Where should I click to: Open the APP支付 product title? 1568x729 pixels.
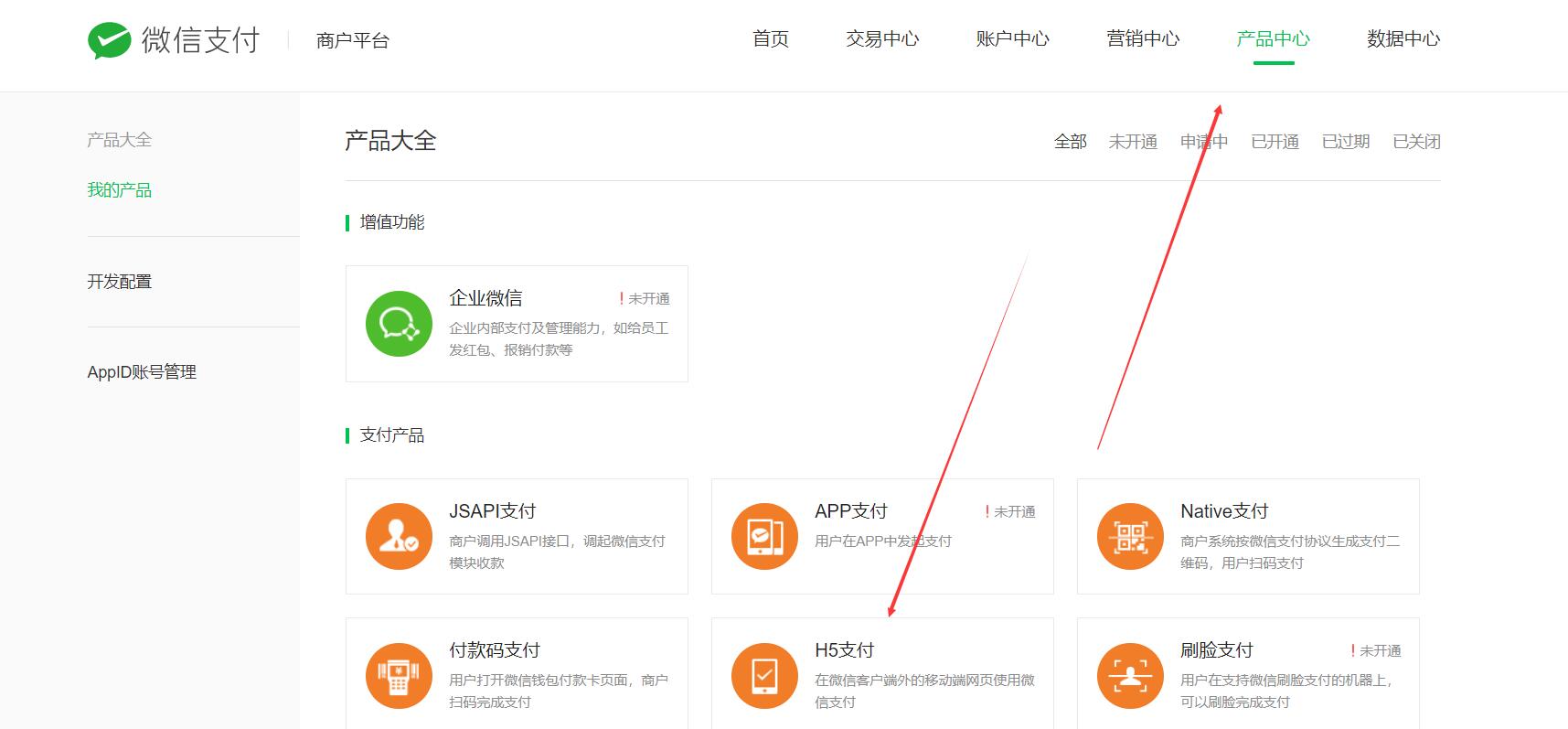[851, 511]
